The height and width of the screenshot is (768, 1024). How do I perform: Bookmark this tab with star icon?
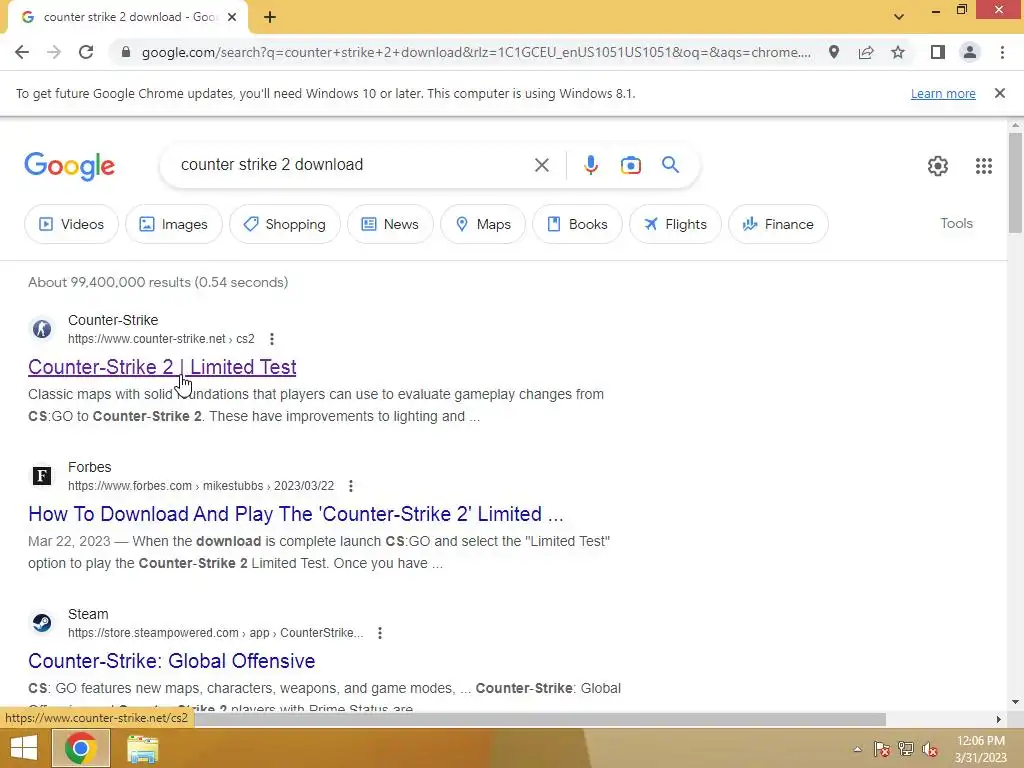898,52
